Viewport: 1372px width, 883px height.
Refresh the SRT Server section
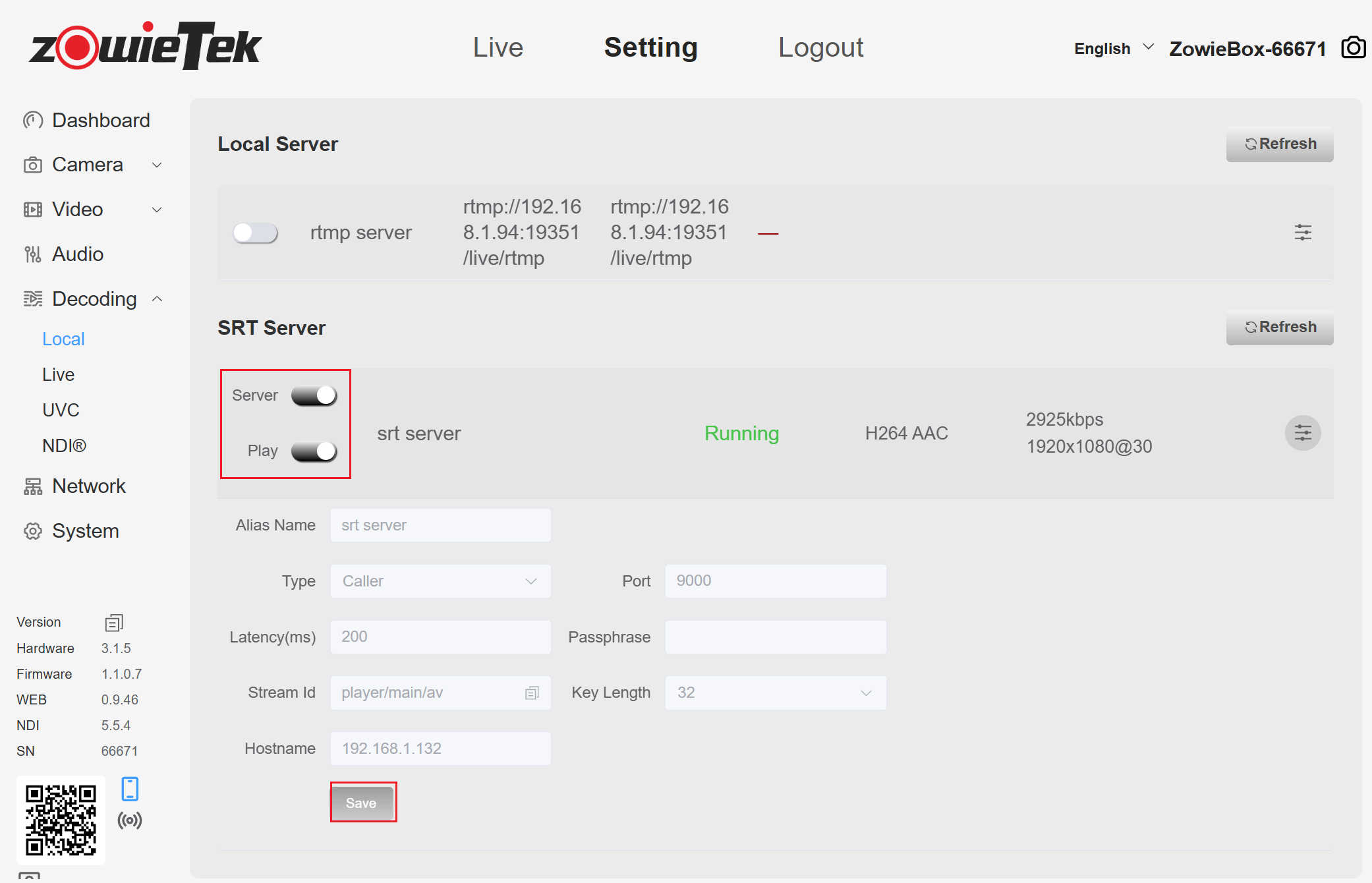coord(1279,327)
